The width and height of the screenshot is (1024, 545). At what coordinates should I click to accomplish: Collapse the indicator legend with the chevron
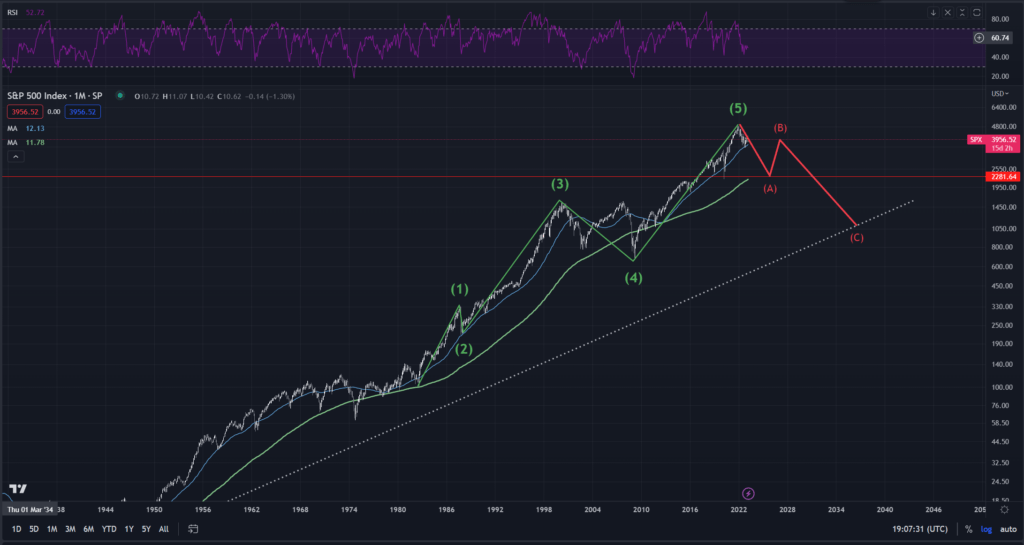coord(16,157)
